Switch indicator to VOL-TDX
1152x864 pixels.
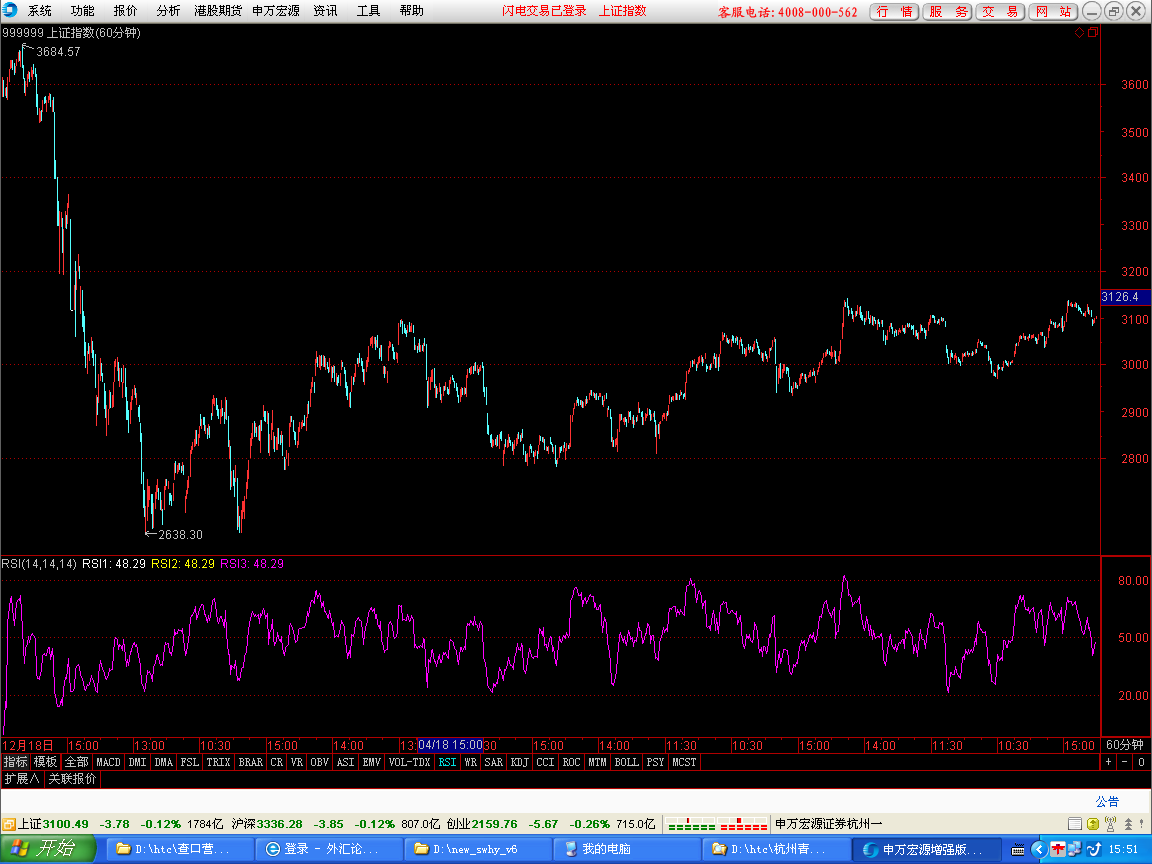click(409, 762)
